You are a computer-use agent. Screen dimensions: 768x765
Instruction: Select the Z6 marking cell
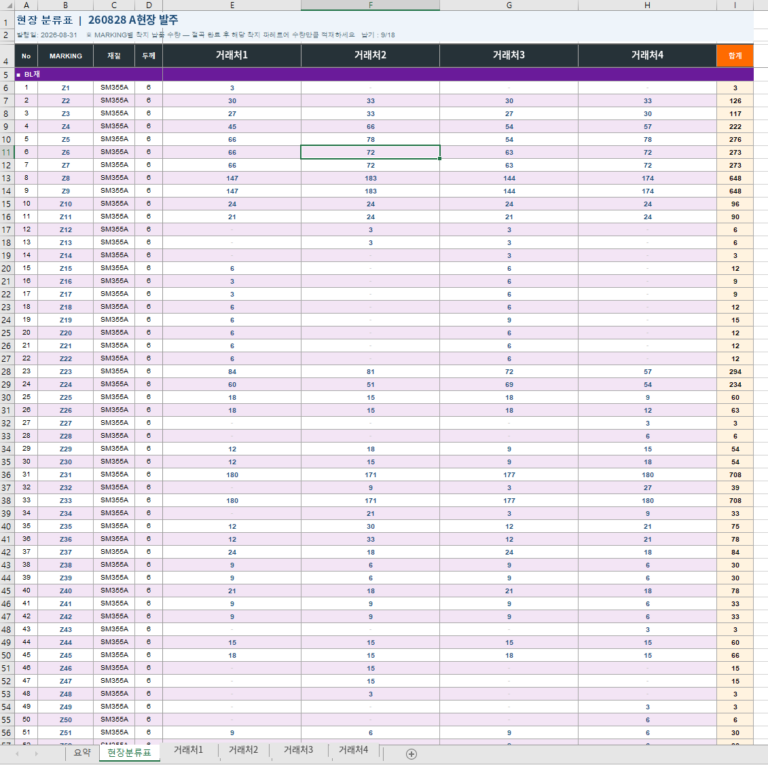[66, 152]
